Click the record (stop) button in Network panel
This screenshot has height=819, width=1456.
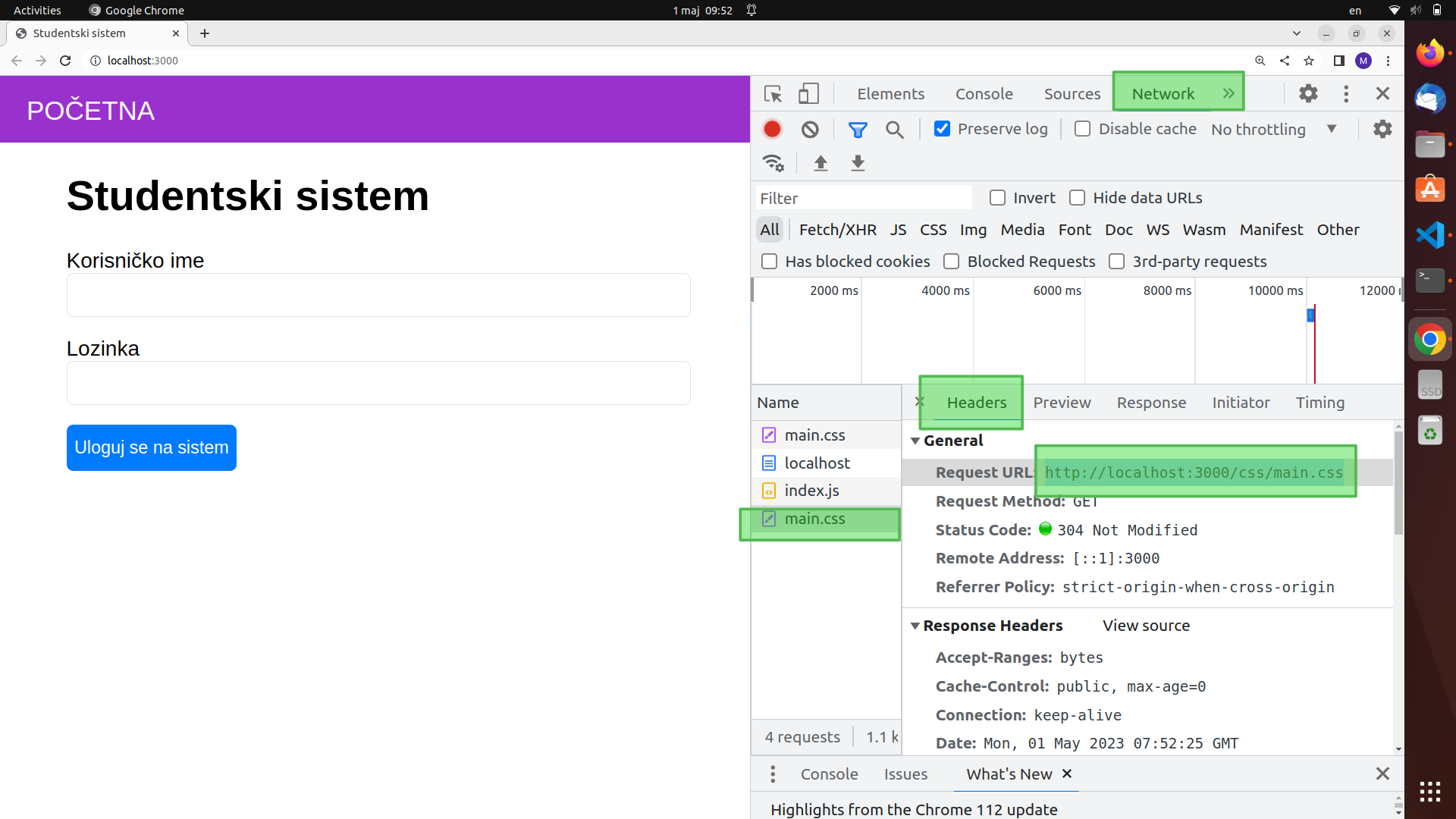click(x=771, y=128)
